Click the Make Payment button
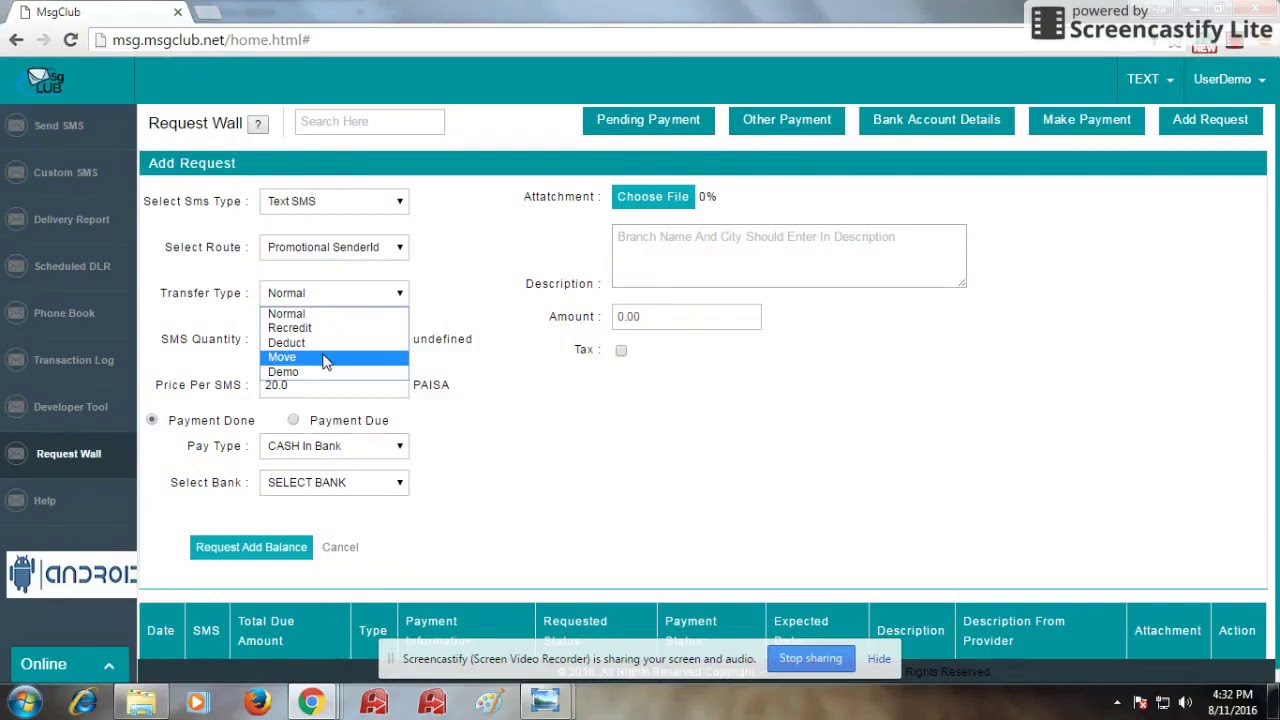The height and width of the screenshot is (720, 1280). 1087,120
